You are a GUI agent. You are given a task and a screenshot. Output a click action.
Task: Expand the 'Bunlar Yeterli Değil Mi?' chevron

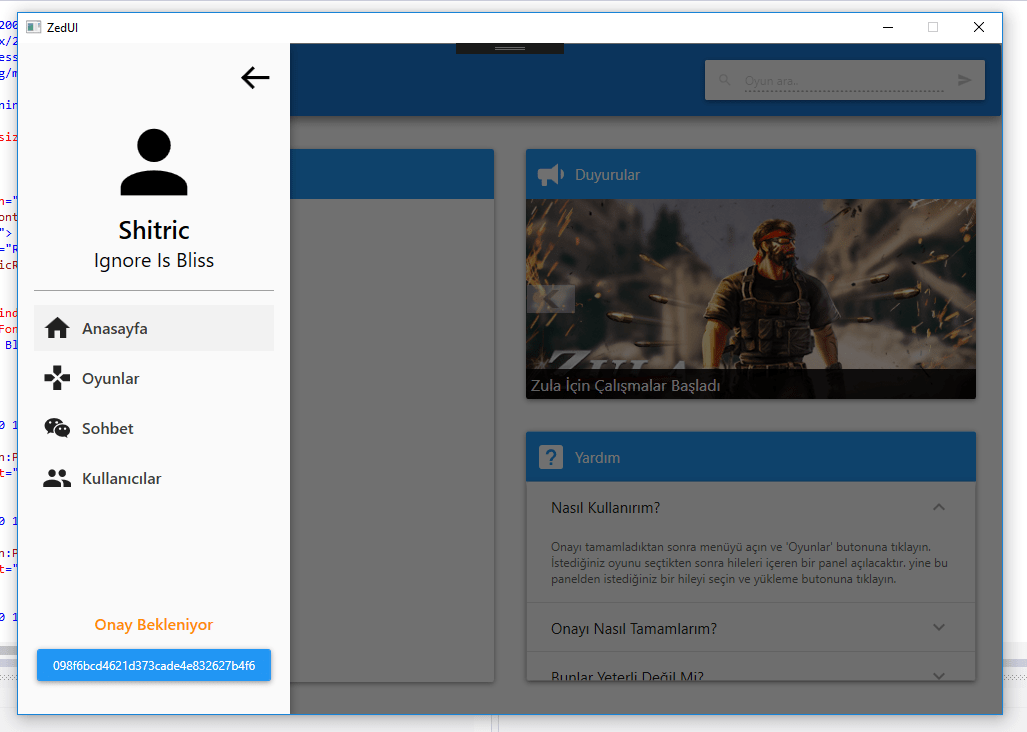(x=939, y=676)
